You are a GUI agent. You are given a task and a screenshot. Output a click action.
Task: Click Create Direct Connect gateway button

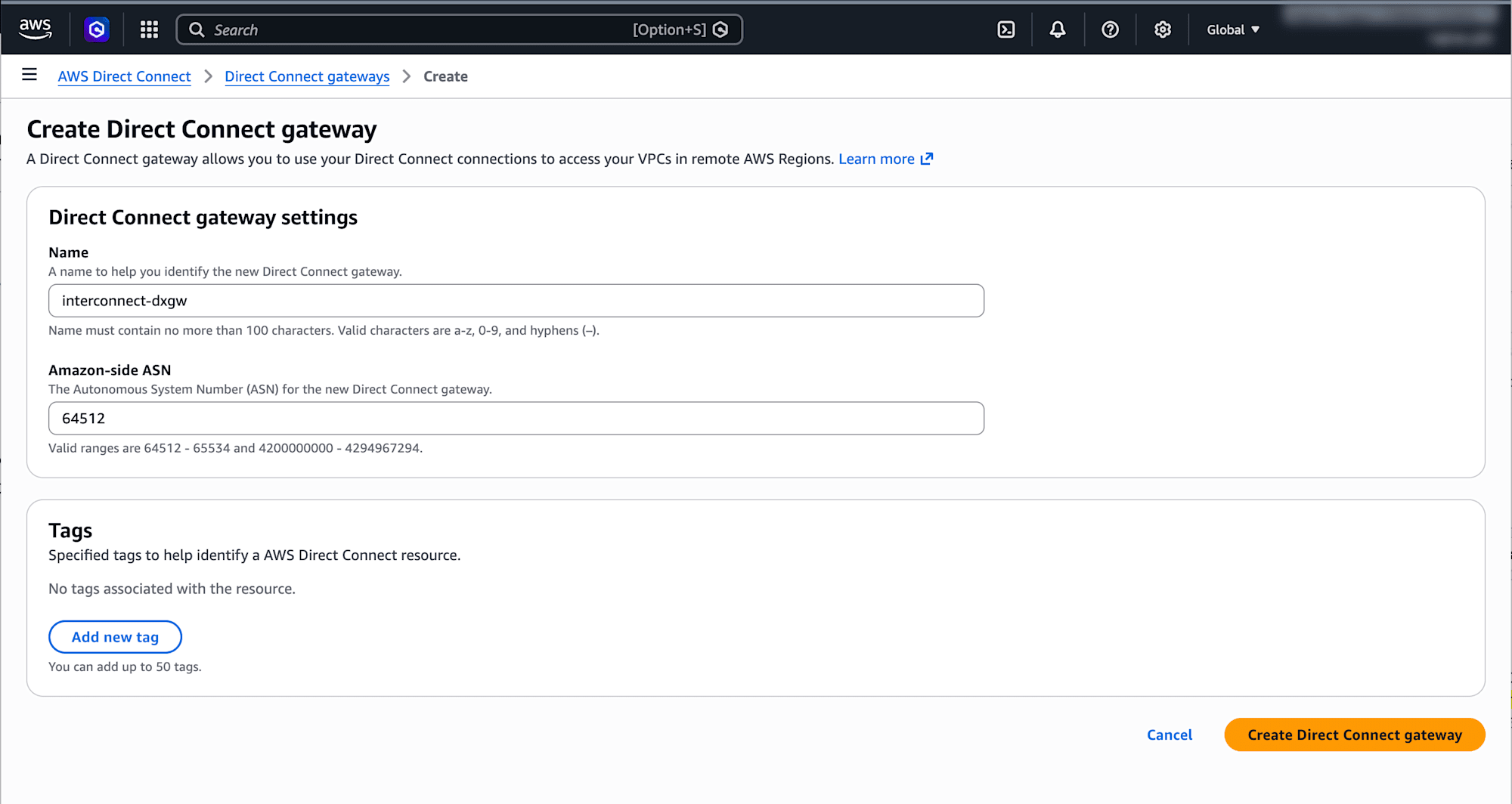(x=1355, y=734)
